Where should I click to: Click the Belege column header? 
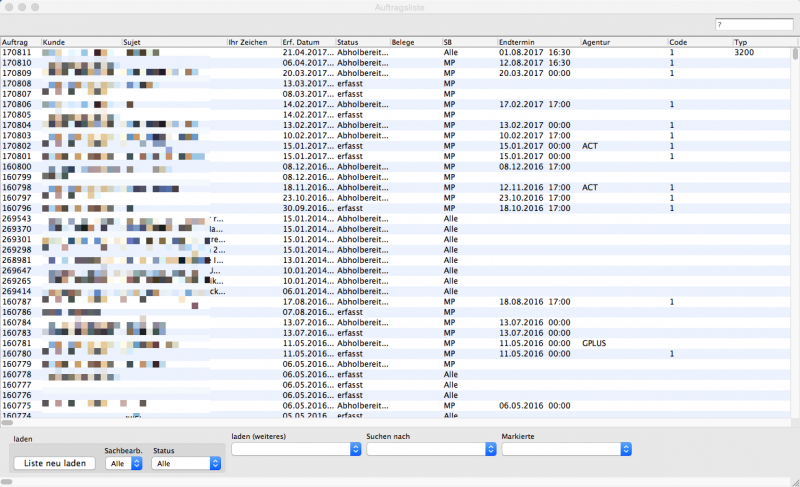click(x=414, y=42)
